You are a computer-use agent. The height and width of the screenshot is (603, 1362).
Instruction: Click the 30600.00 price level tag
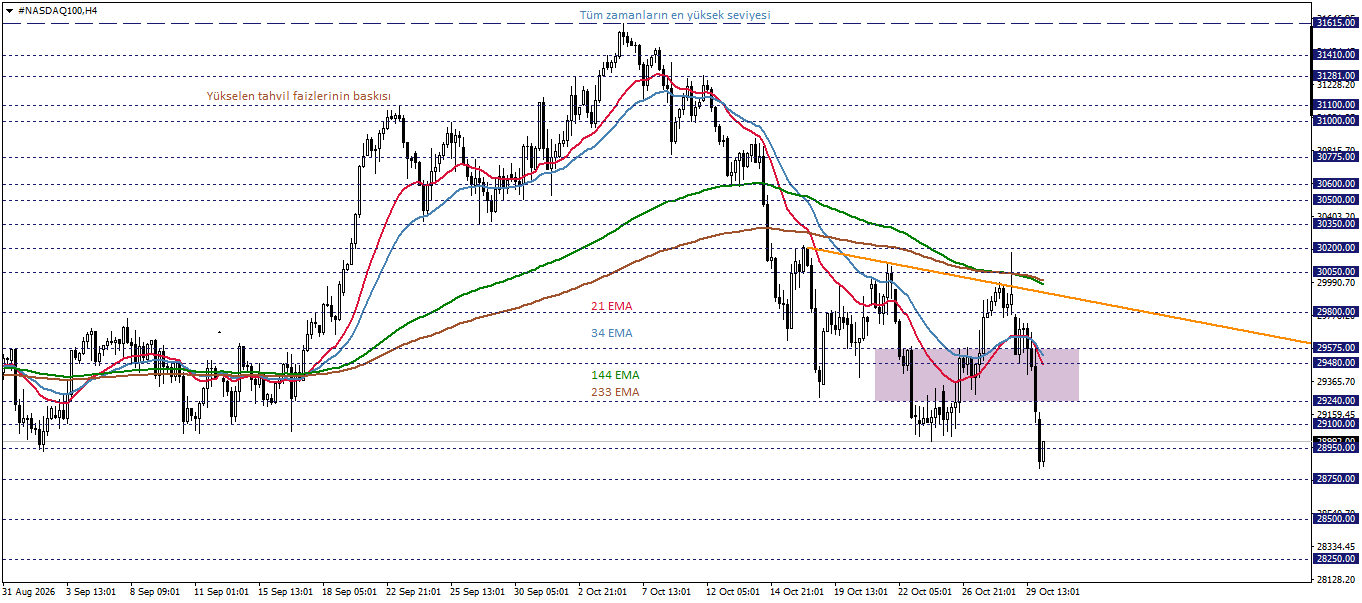pyautogui.click(x=1336, y=183)
